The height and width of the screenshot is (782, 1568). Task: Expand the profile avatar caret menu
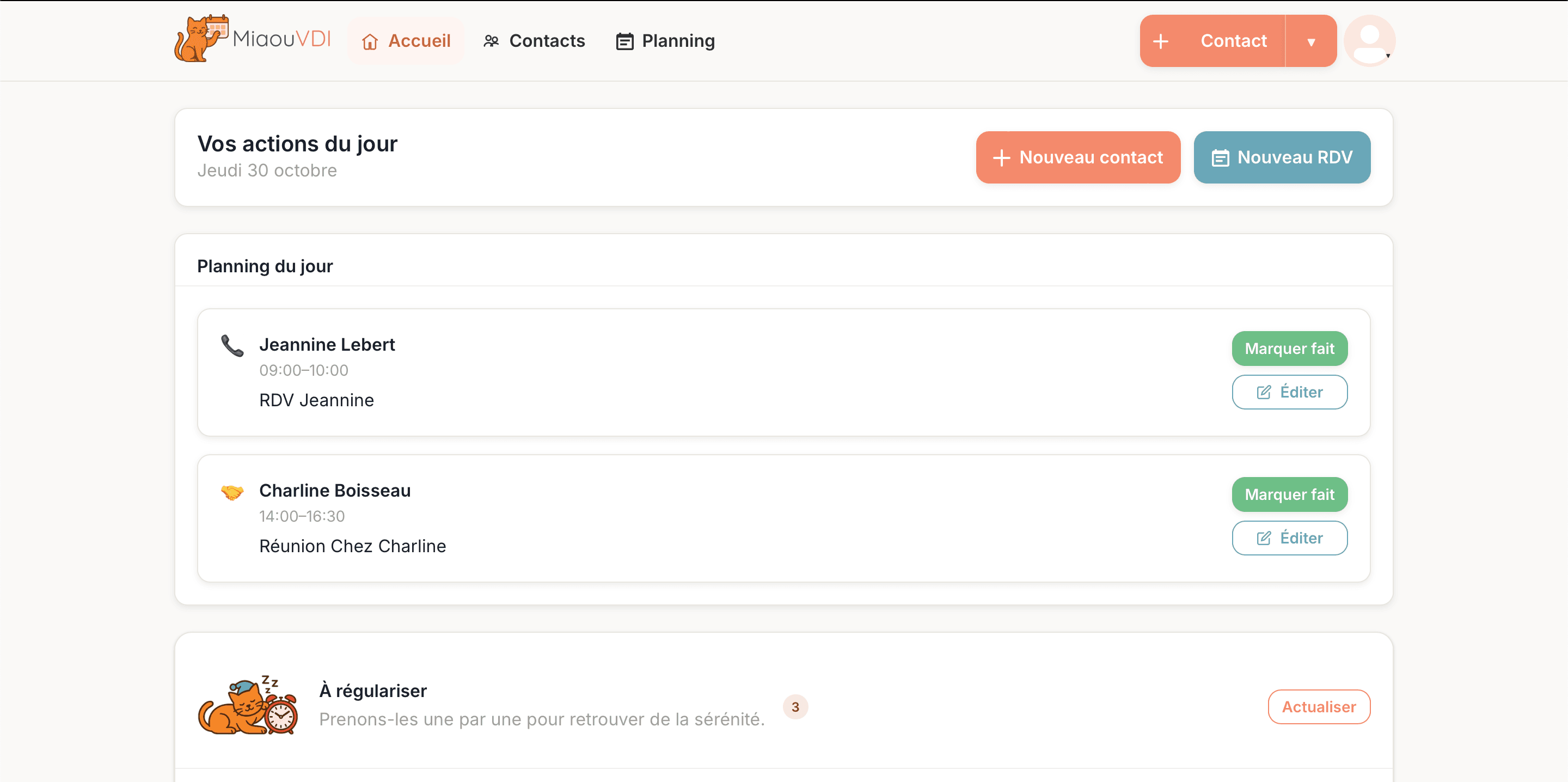pyautogui.click(x=1388, y=56)
